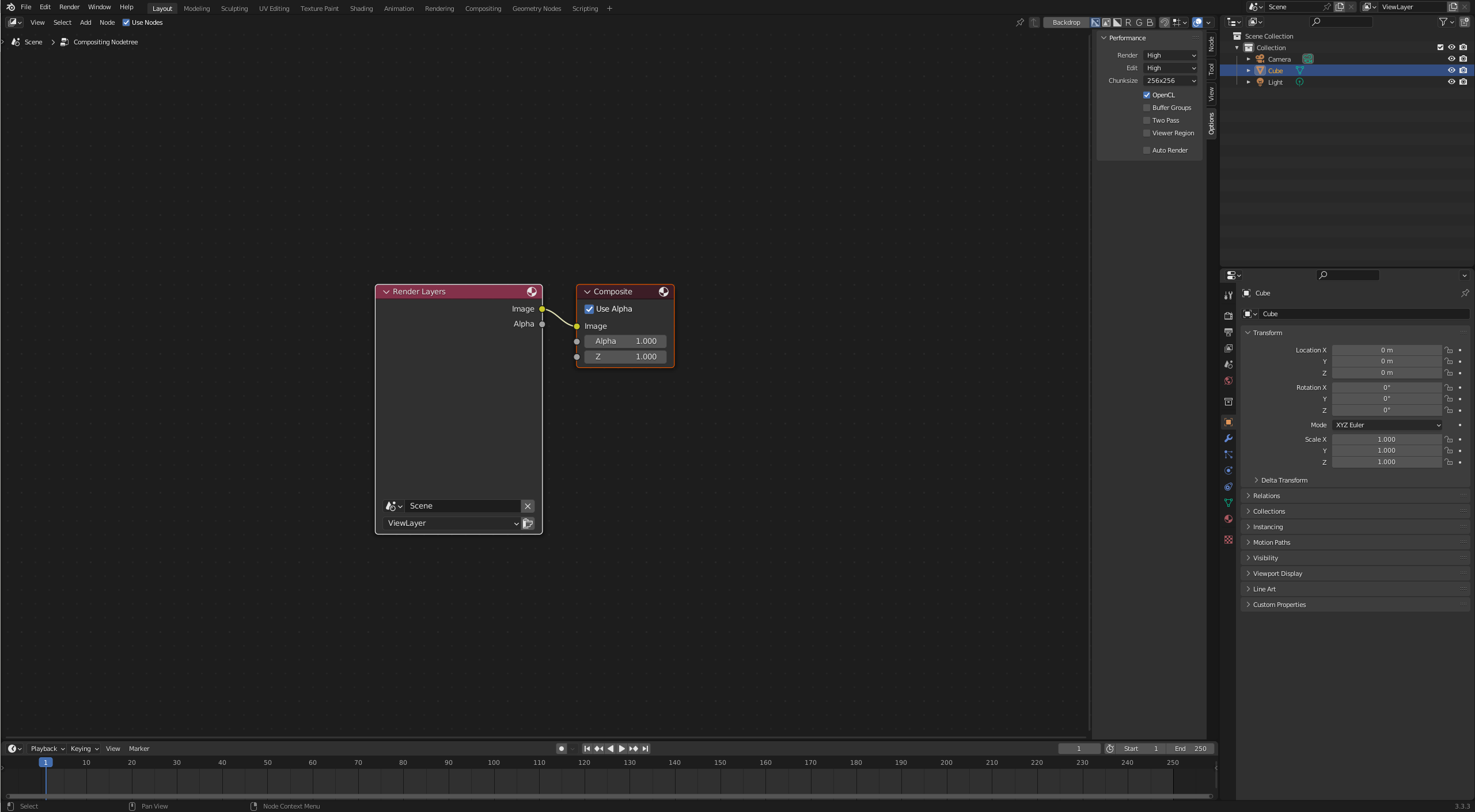Click the Location X field
1475x812 pixels.
click(x=1387, y=350)
